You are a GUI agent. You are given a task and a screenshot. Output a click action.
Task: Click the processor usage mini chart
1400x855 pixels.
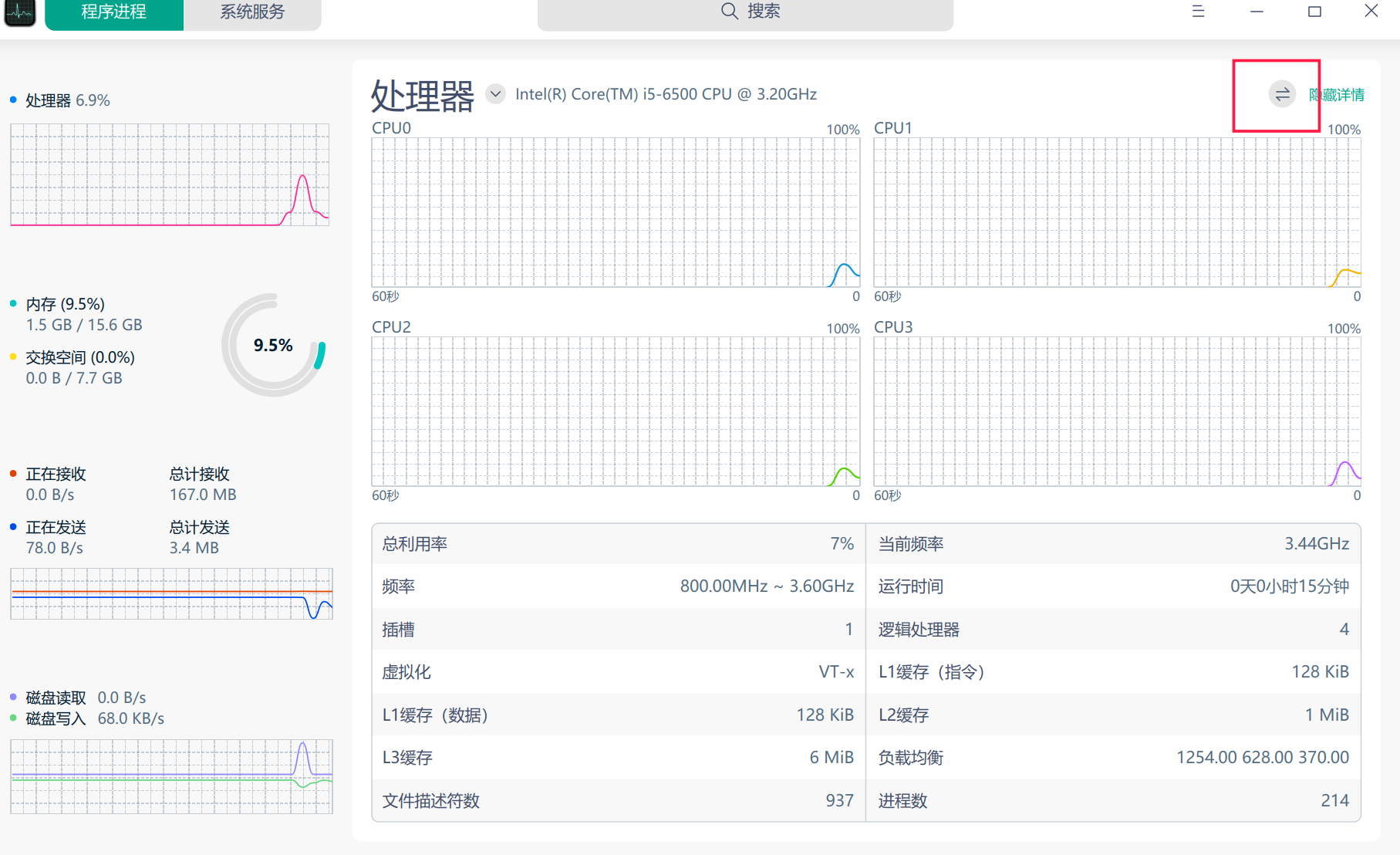click(169, 174)
